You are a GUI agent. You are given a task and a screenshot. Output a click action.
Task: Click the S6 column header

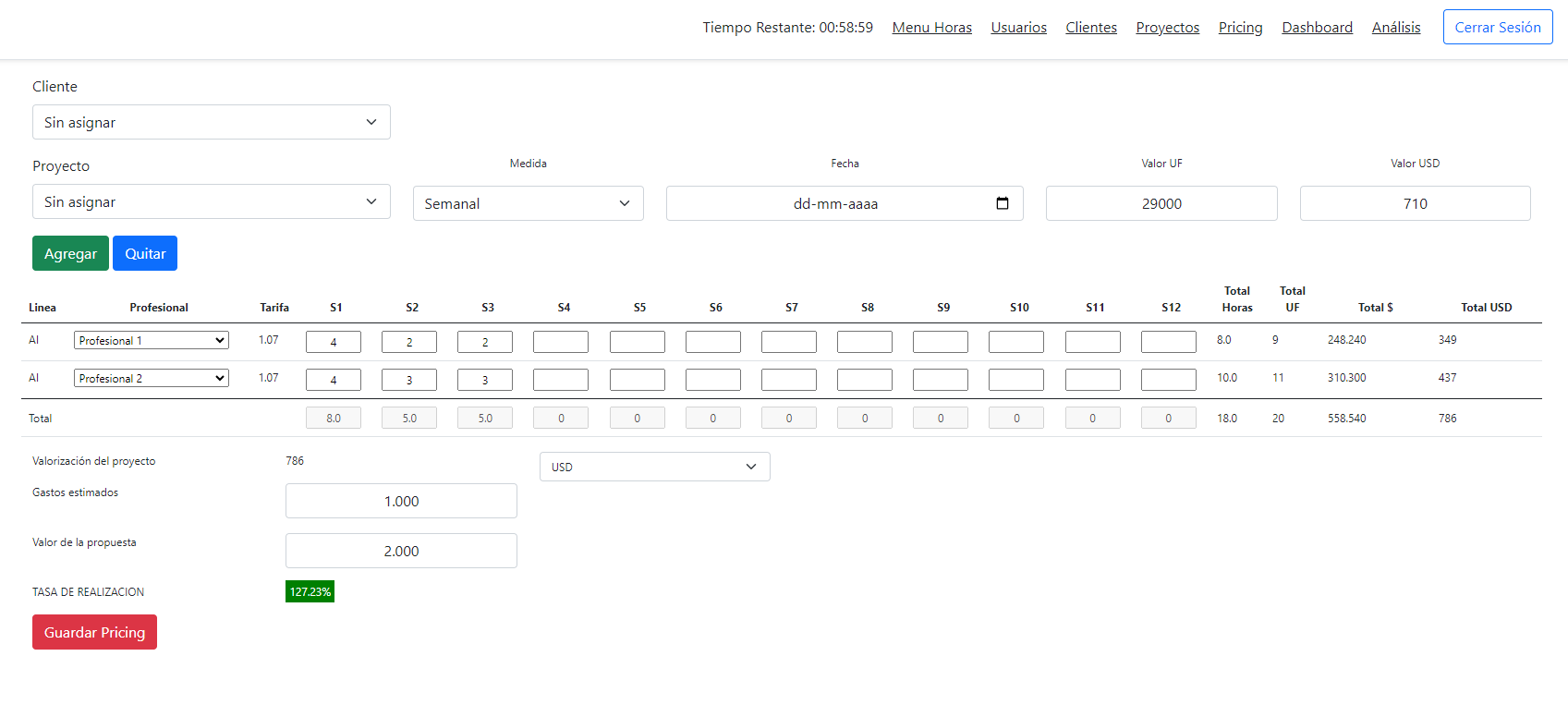(x=716, y=308)
